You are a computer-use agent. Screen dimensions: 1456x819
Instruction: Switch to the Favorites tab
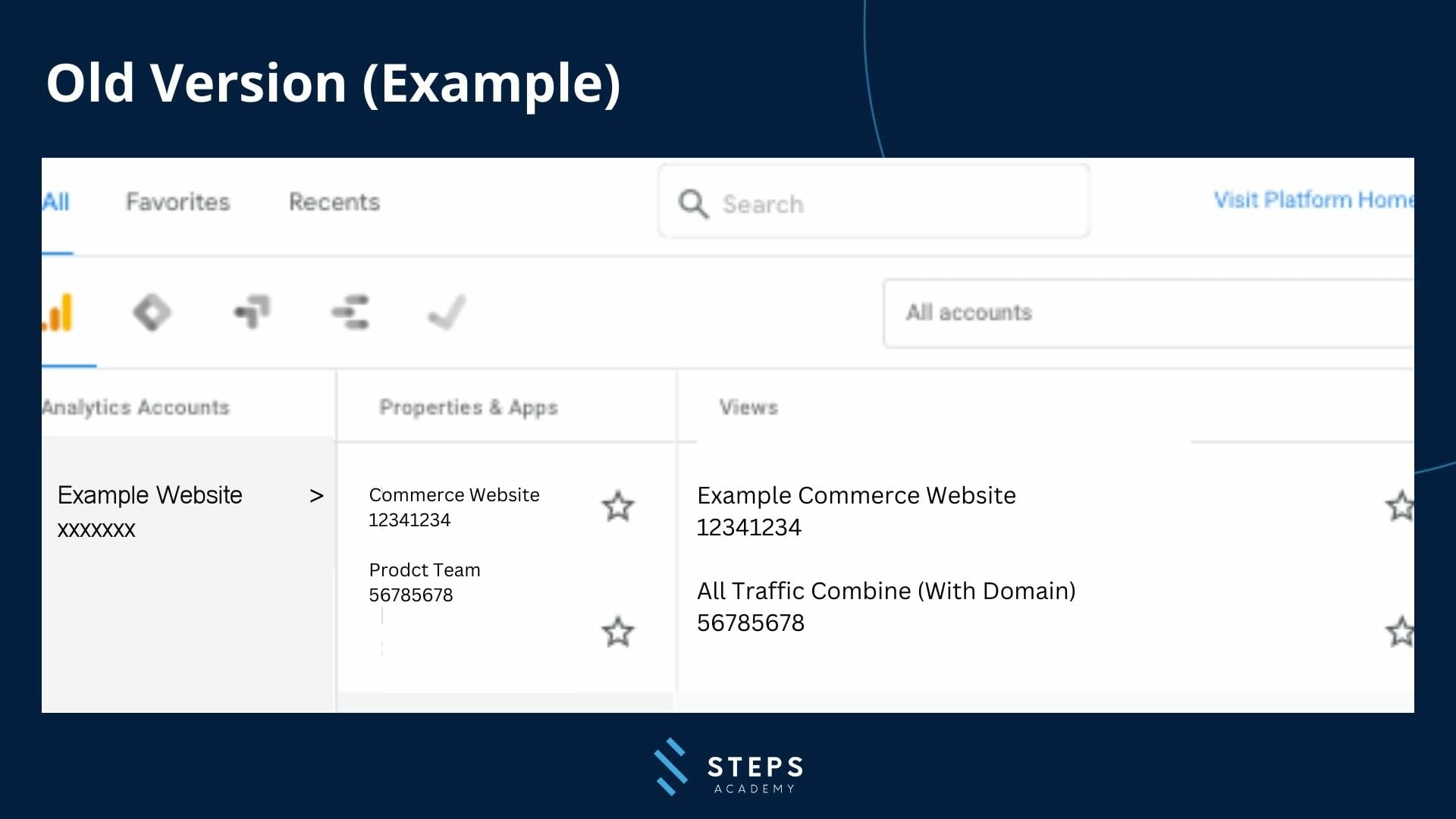point(177,202)
